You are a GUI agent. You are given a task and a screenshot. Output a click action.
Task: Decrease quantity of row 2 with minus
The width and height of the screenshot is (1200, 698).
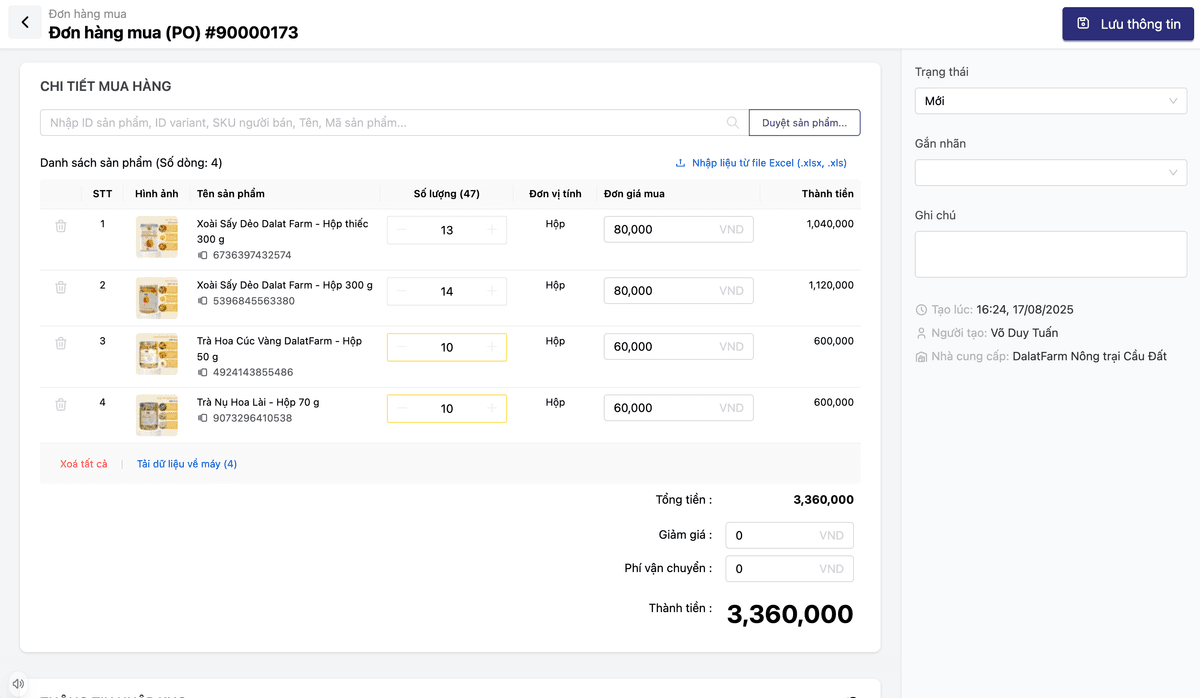(x=402, y=291)
